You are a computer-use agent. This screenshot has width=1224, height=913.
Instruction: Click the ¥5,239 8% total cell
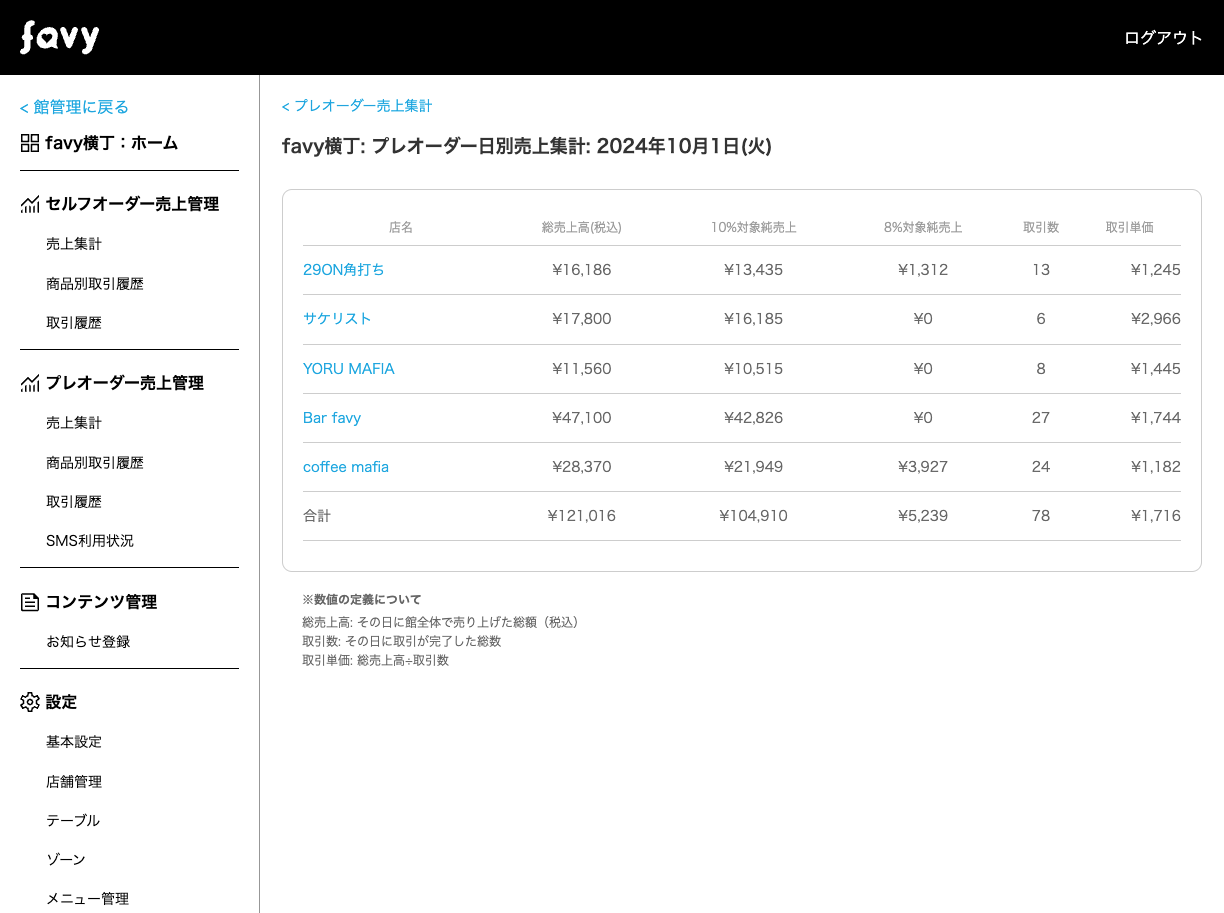pos(923,516)
